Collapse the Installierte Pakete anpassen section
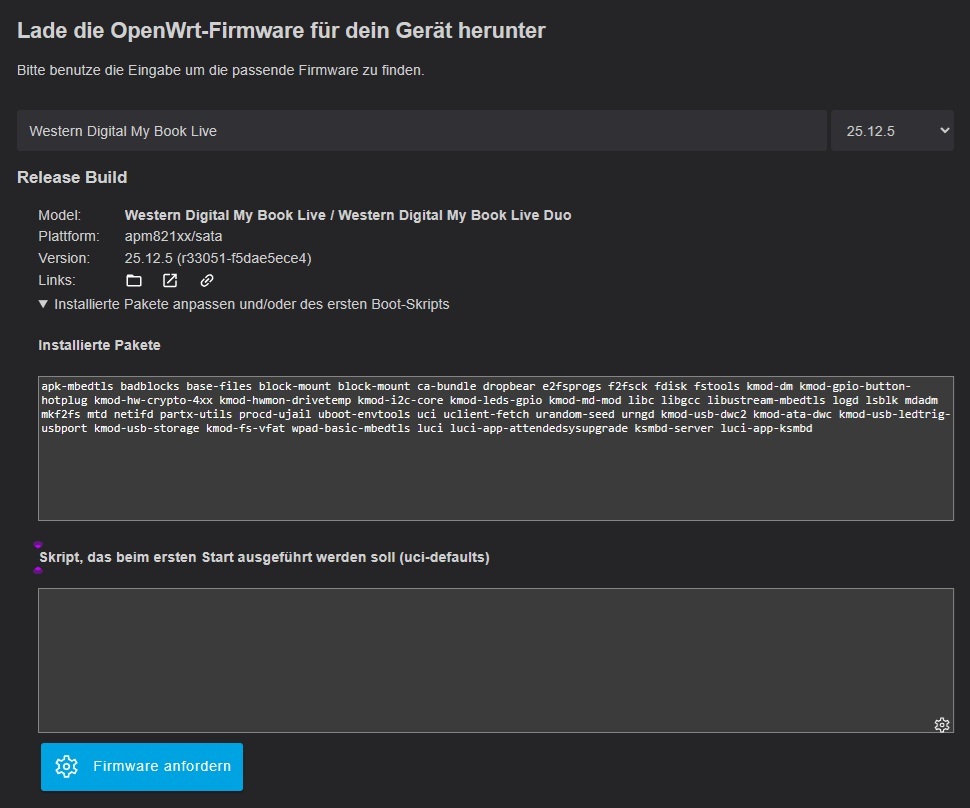970x808 pixels. [244, 304]
